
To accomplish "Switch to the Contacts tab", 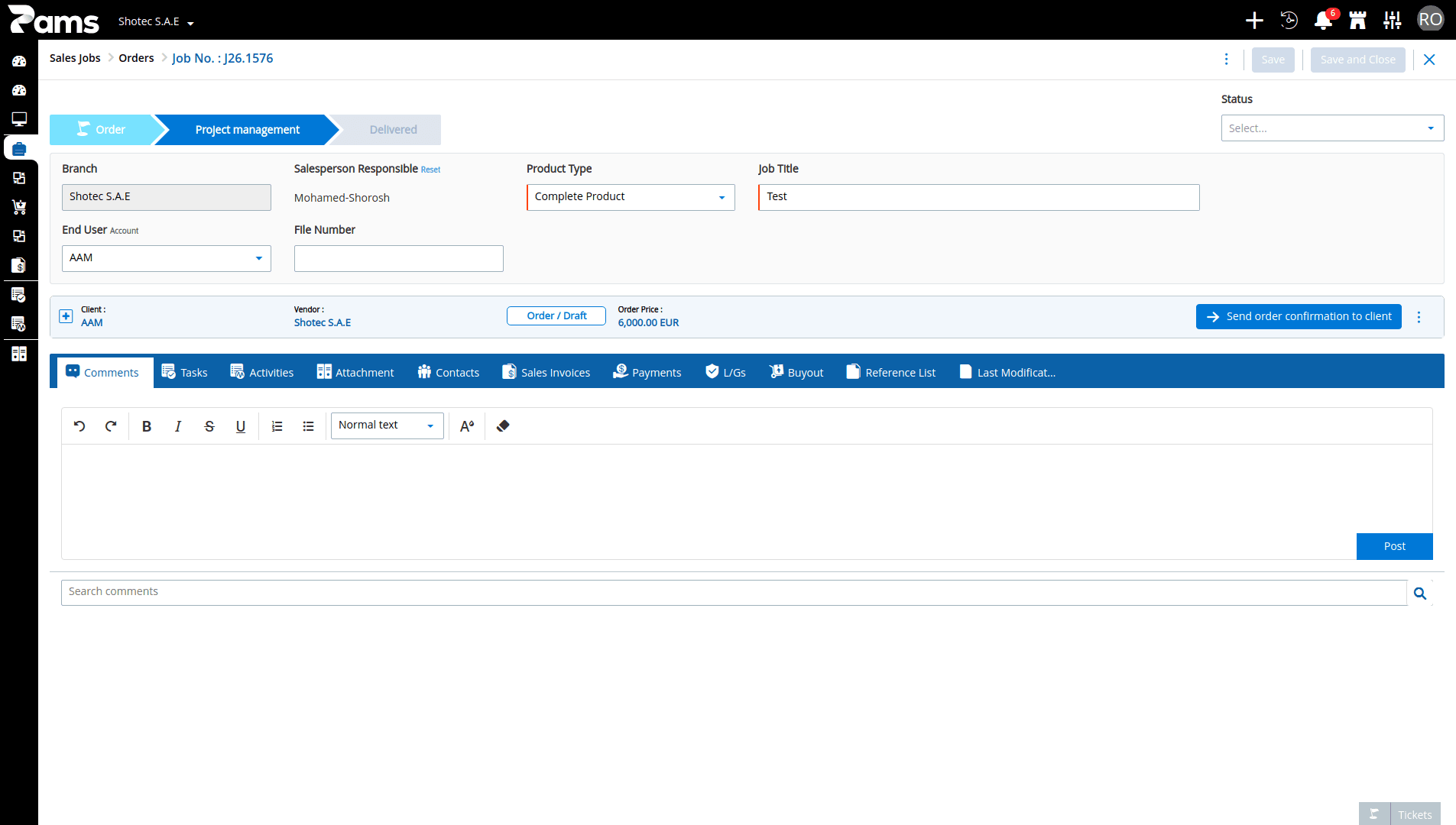I will tap(449, 373).
